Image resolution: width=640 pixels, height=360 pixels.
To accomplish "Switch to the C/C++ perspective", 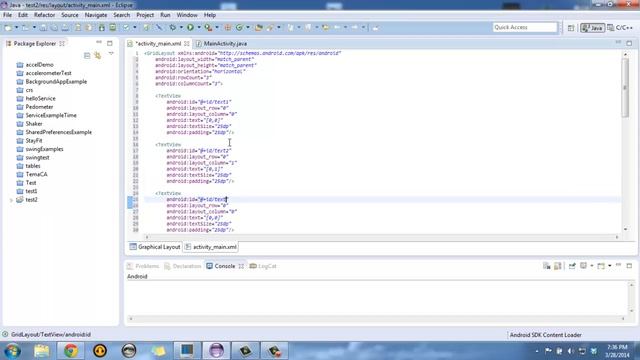I will (x=620, y=28).
